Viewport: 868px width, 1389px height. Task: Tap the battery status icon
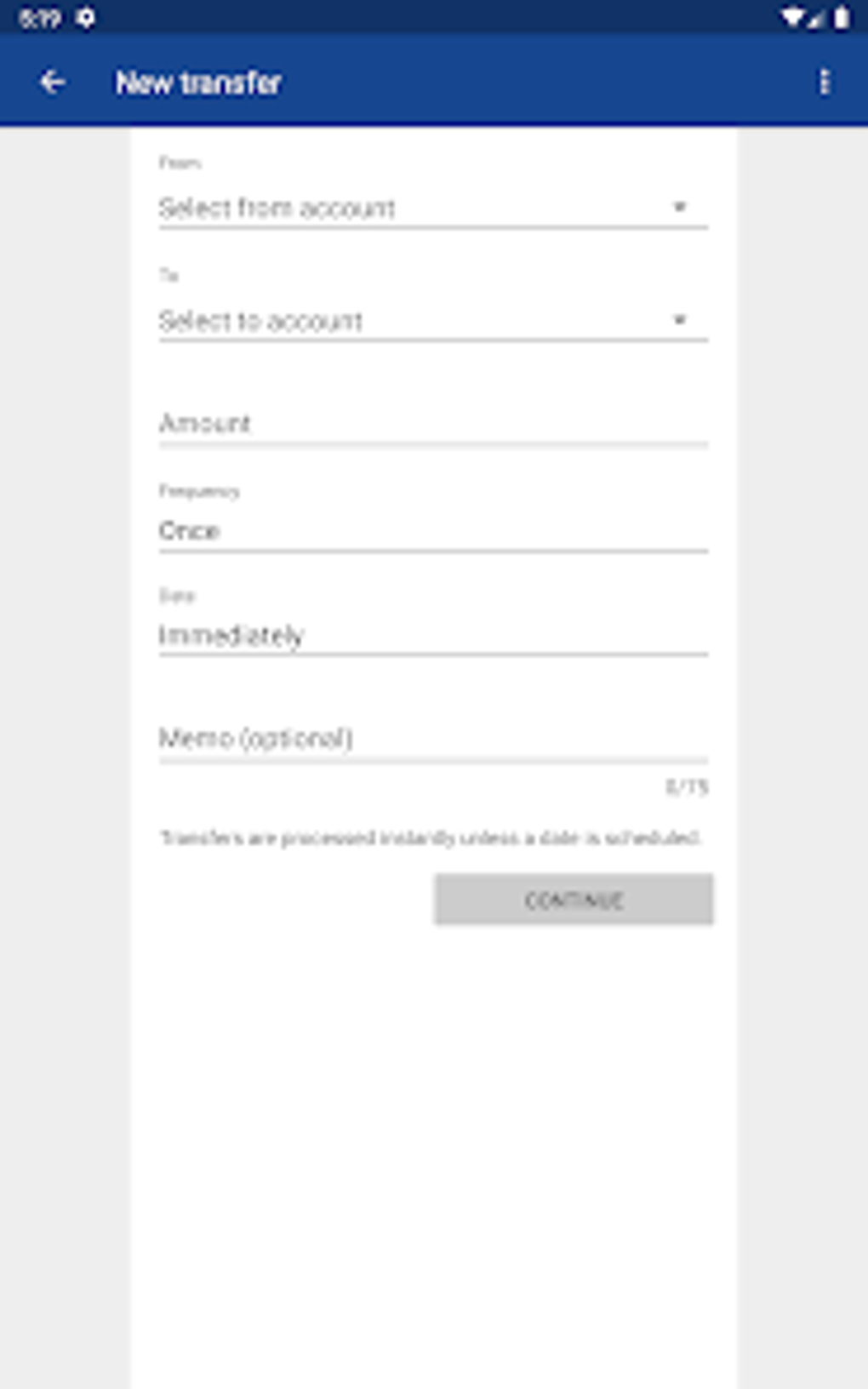(x=841, y=17)
